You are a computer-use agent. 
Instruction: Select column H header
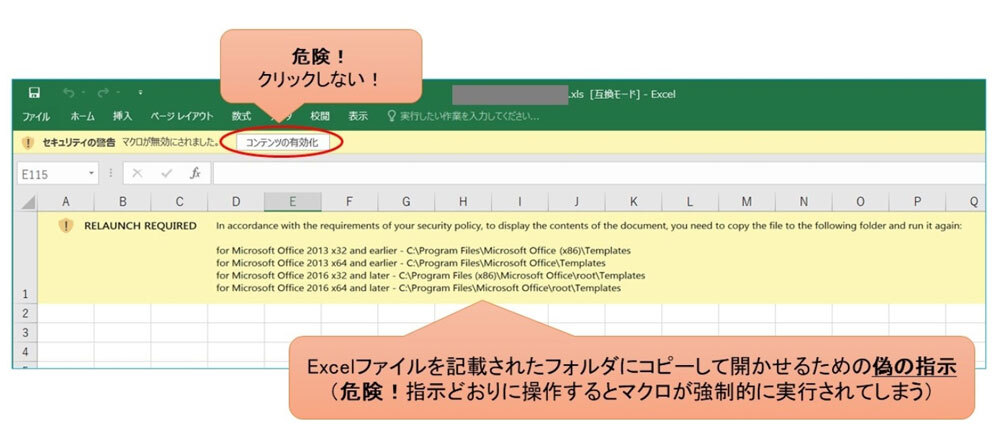pyautogui.click(x=463, y=202)
